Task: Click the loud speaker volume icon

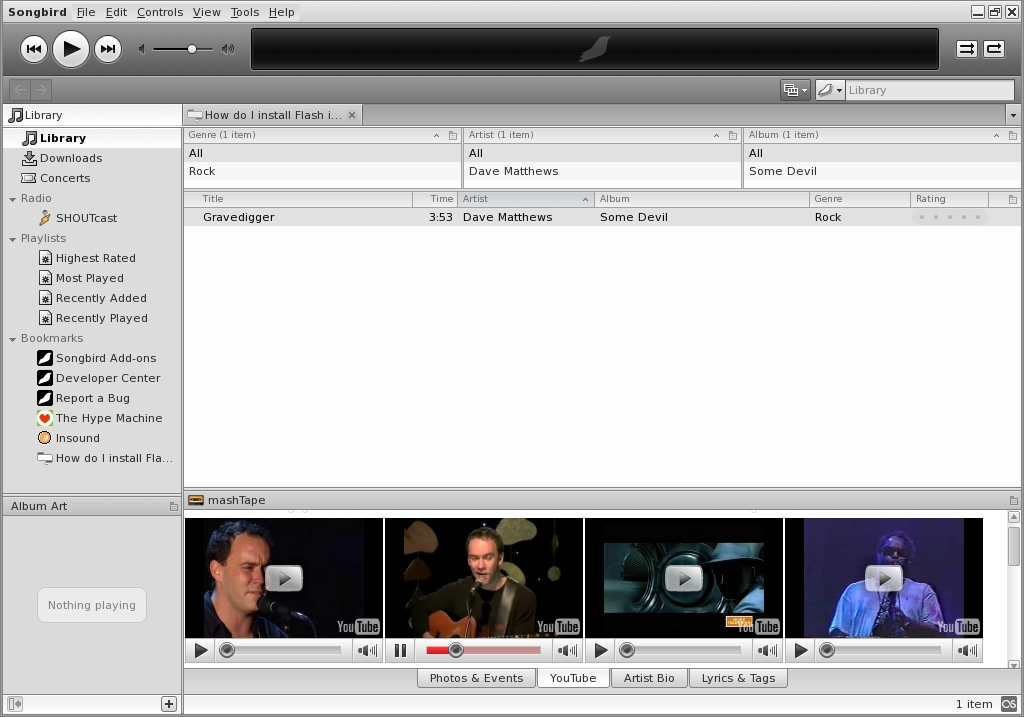Action: 228,49
